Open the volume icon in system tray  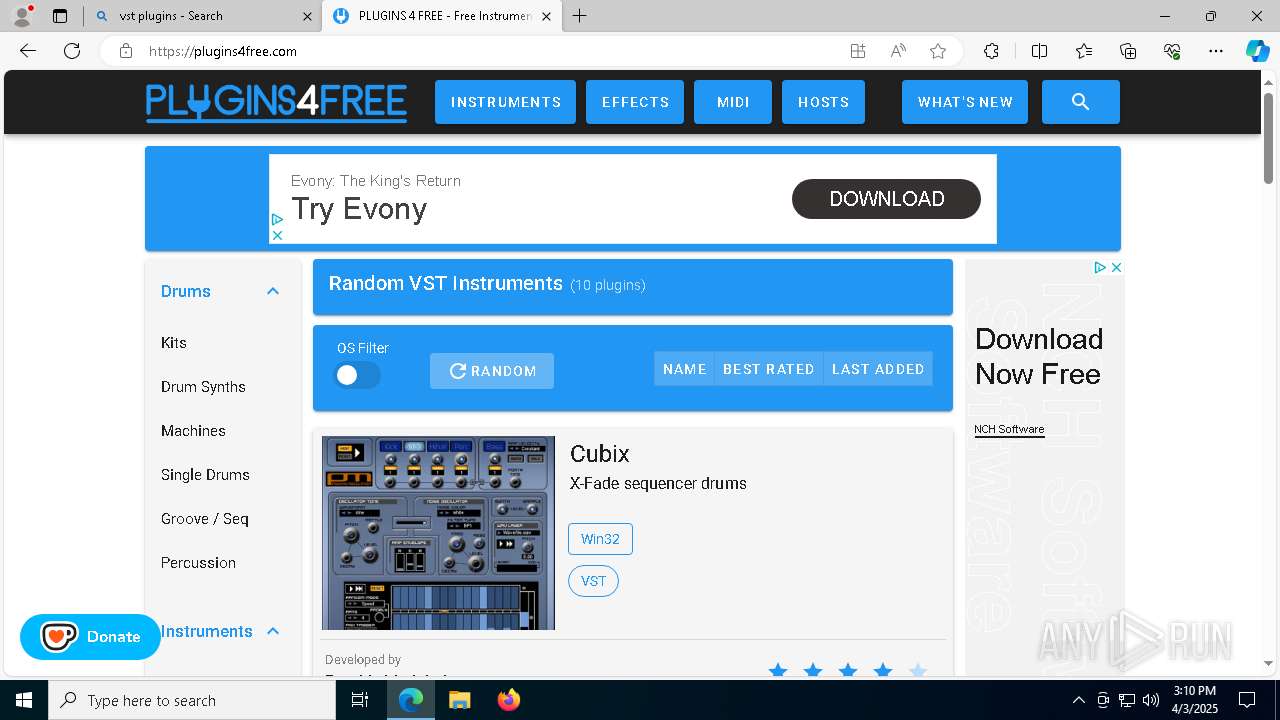(x=1151, y=700)
